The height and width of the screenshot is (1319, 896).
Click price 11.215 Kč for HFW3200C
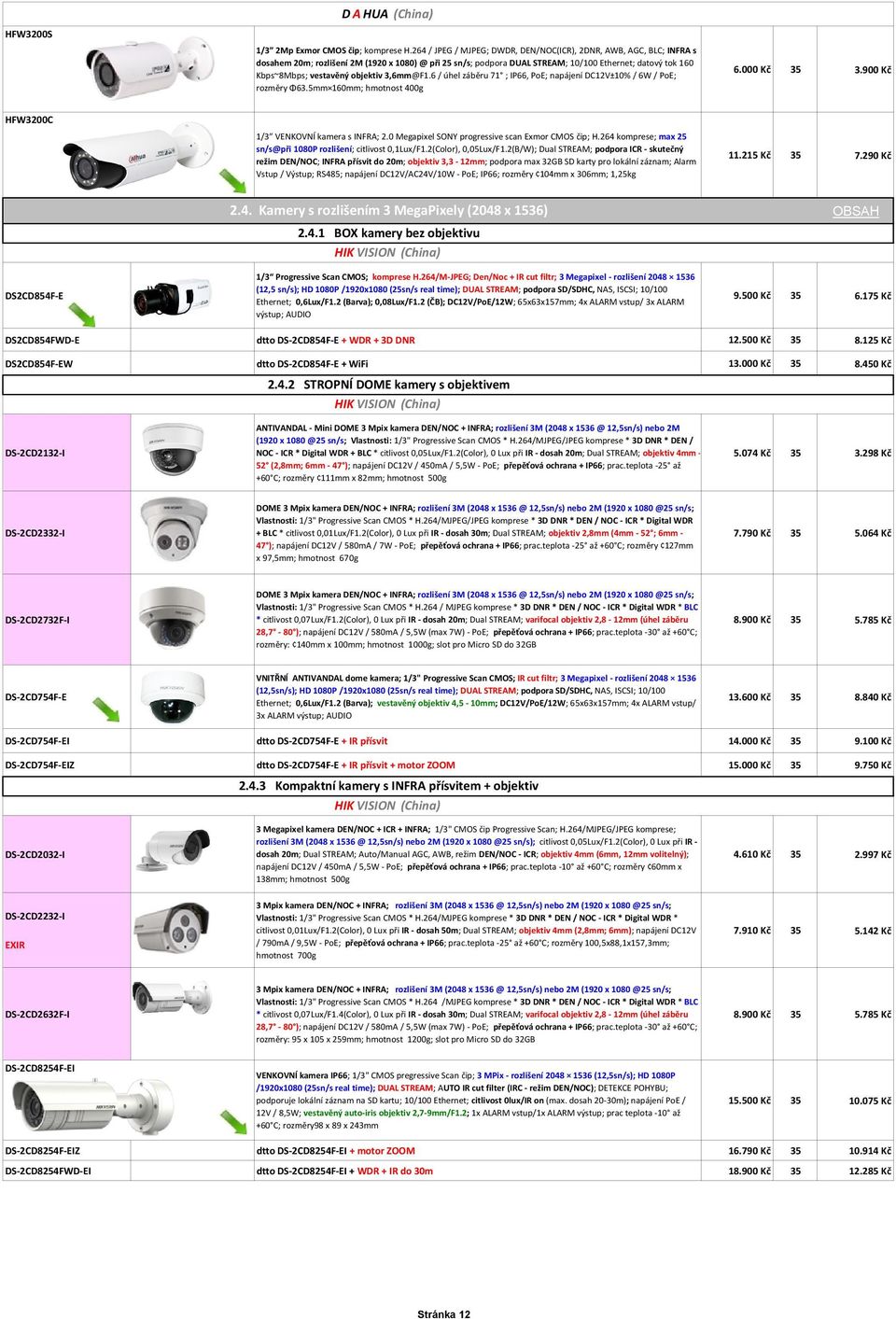point(749,156)
